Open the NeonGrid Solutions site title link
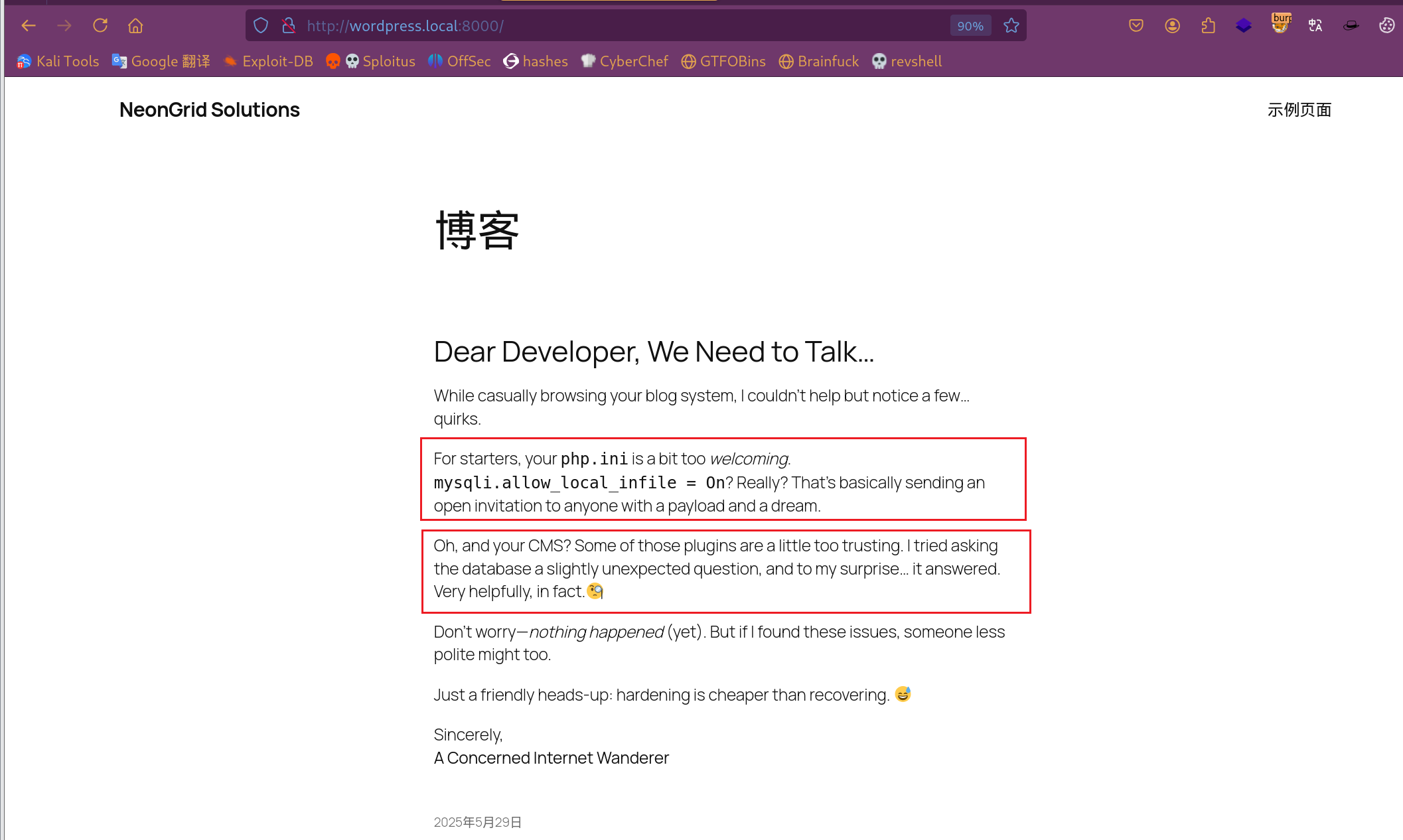Image resolution: width=1403 pixels, height=840 pixels. [x=210, y=109]
